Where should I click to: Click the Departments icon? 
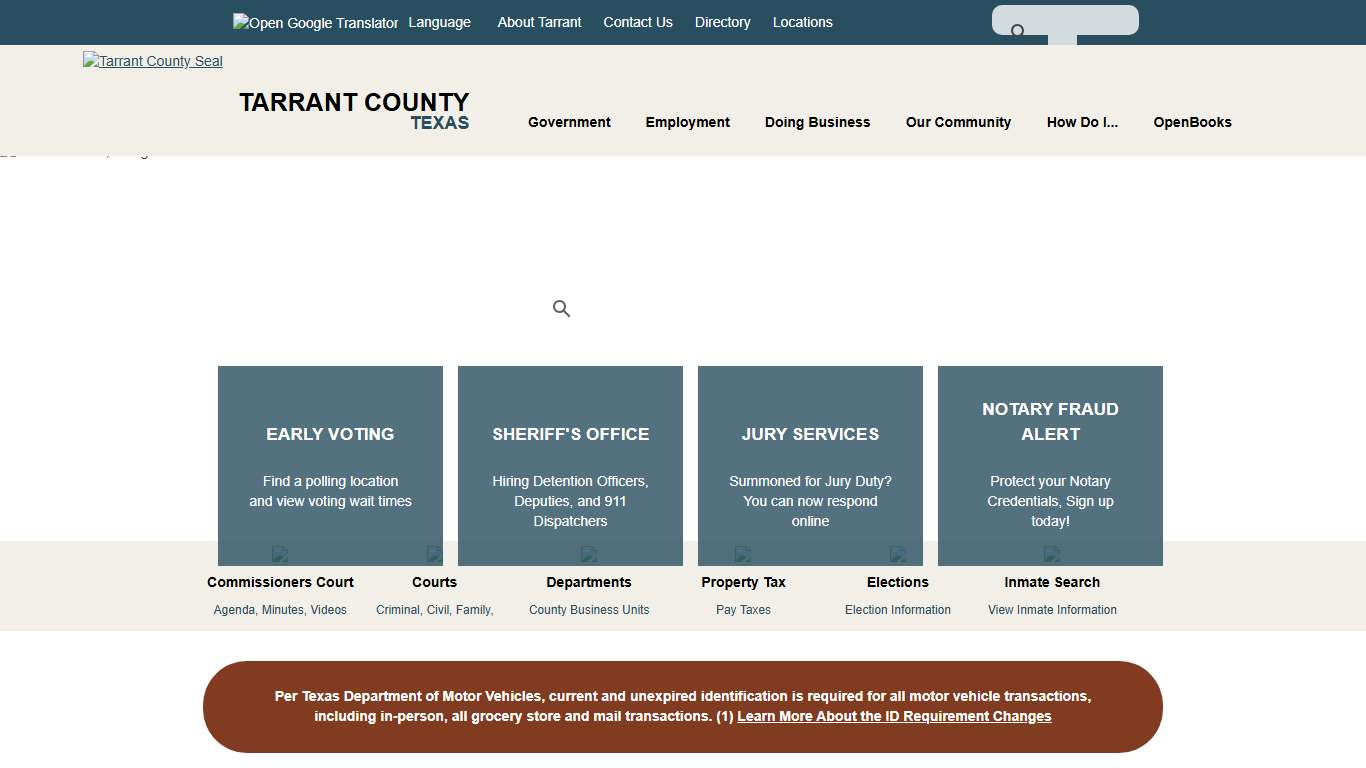[589, 555]
